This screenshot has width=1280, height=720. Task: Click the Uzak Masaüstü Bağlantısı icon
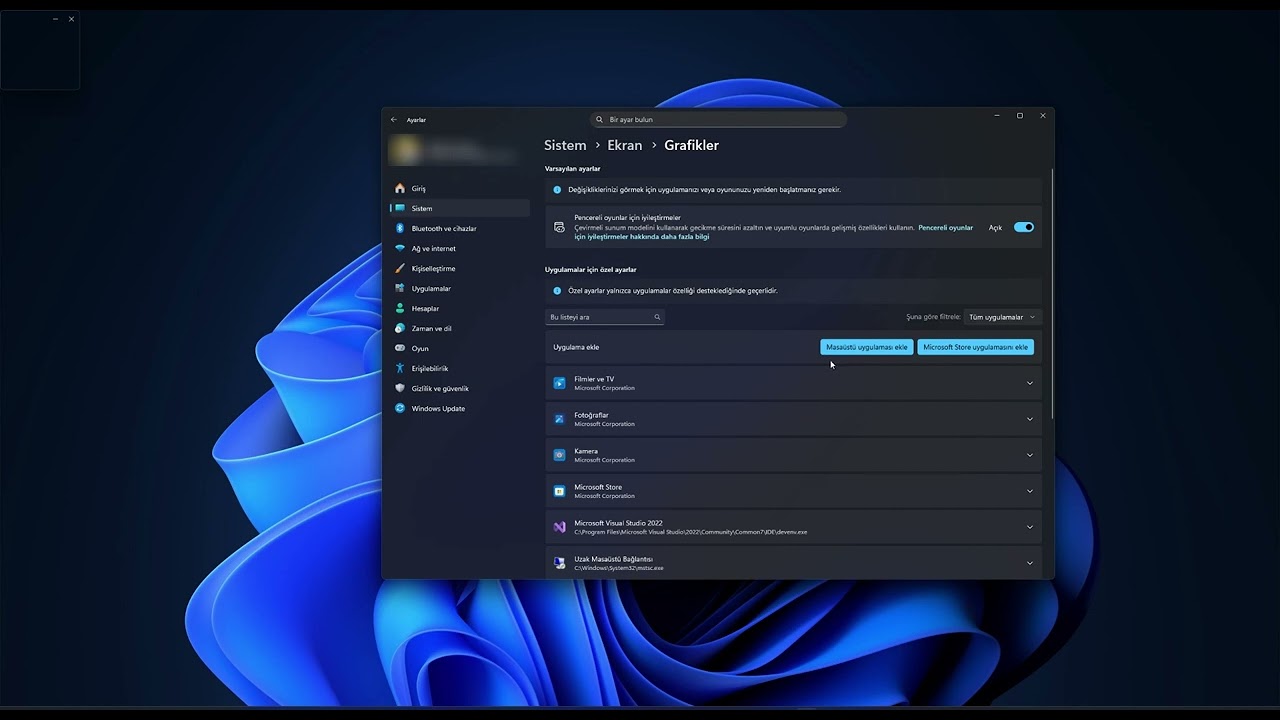click(x=560, y=563)
